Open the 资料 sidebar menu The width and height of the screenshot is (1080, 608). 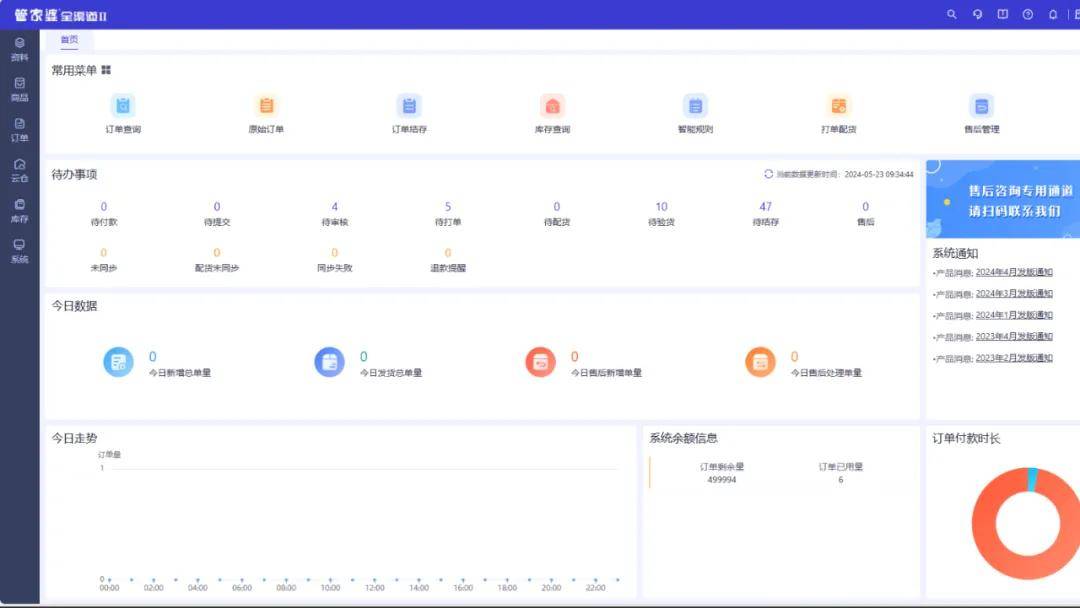point(19,50)
